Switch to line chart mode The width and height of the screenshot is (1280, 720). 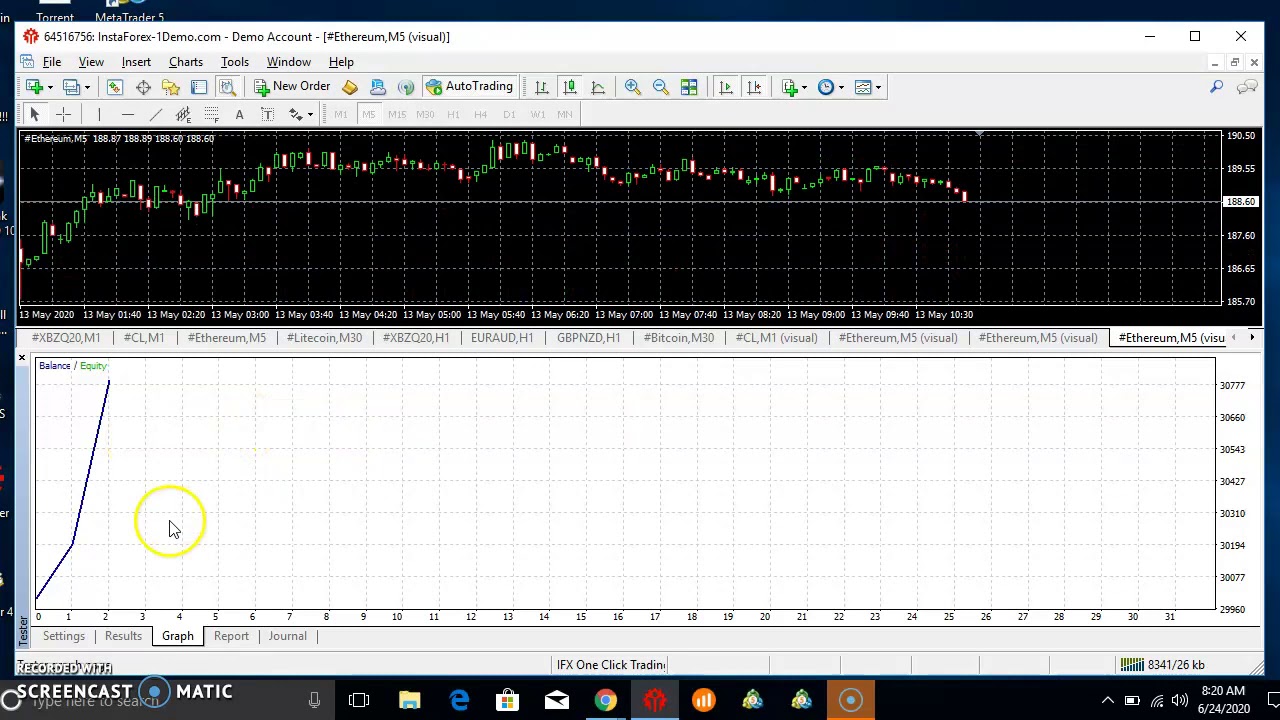pyautogui.click(x=597, y=87)
